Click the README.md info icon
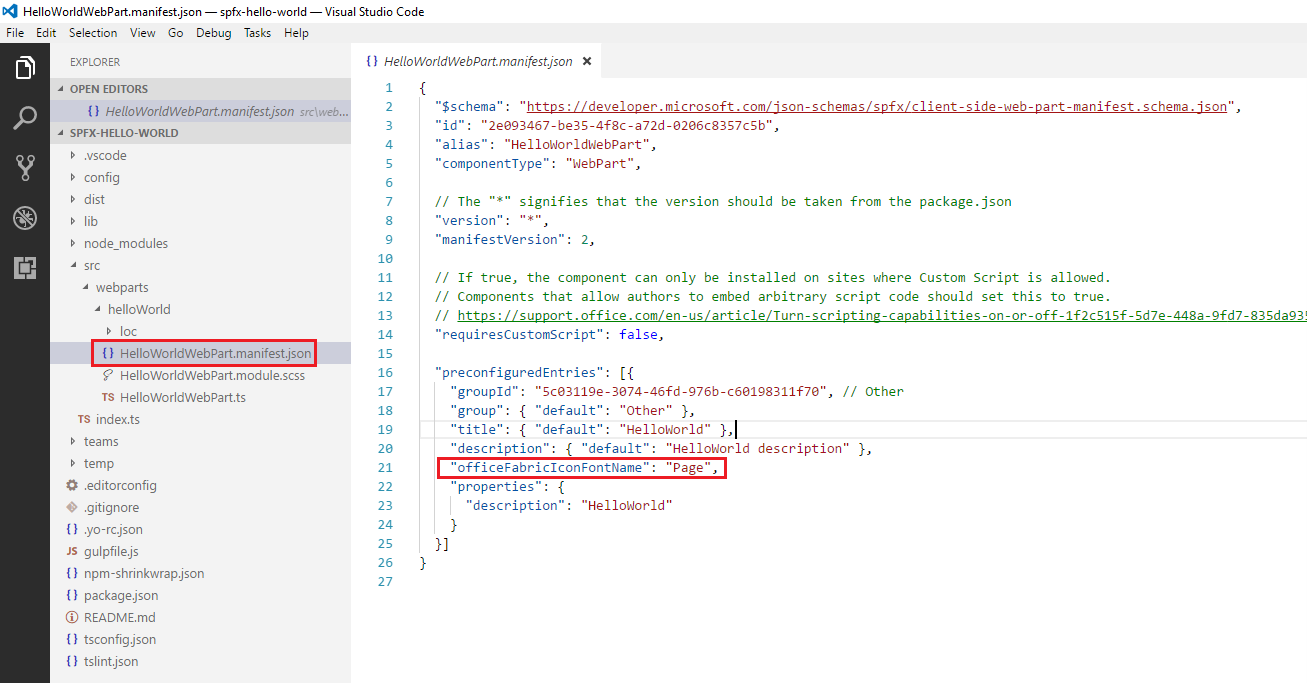 [x=71, y=617]
